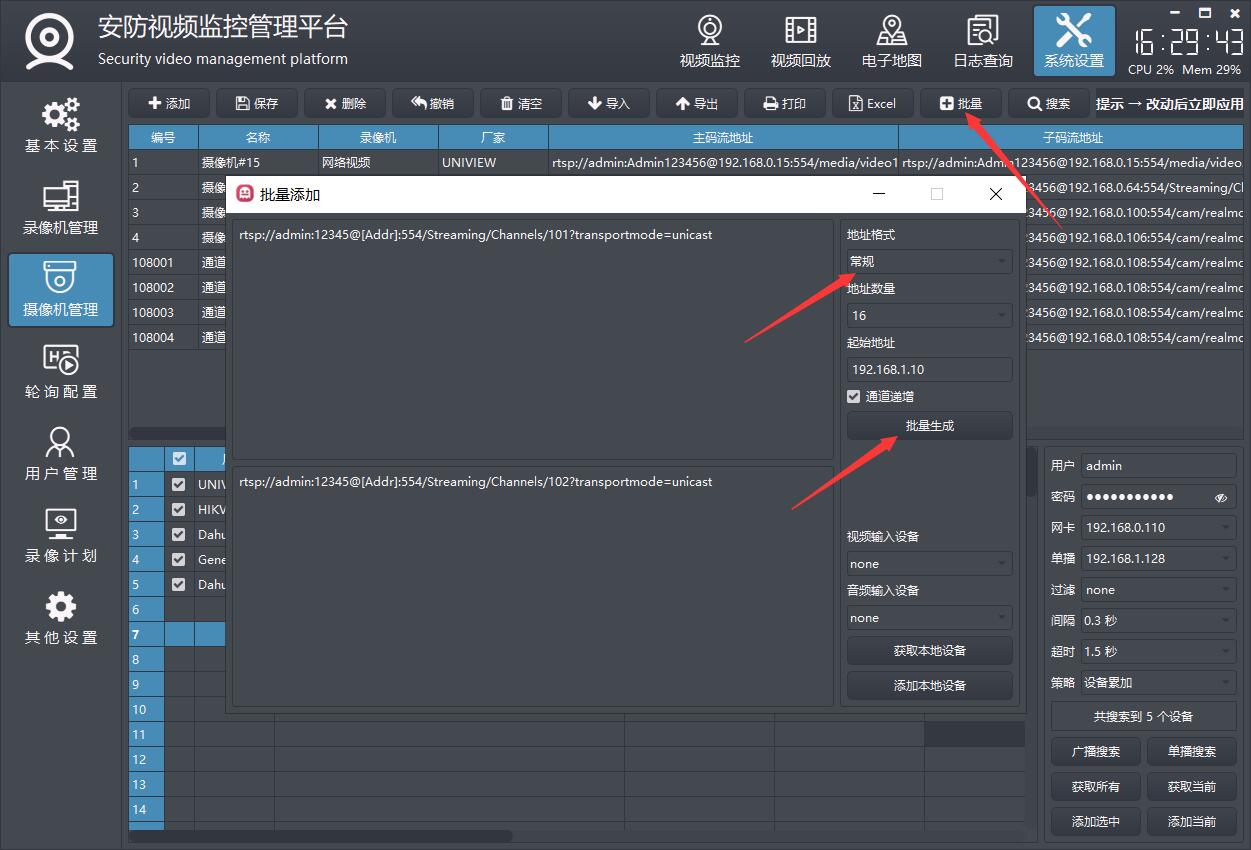Open 录像机管理 recorder management

[61, 208]
